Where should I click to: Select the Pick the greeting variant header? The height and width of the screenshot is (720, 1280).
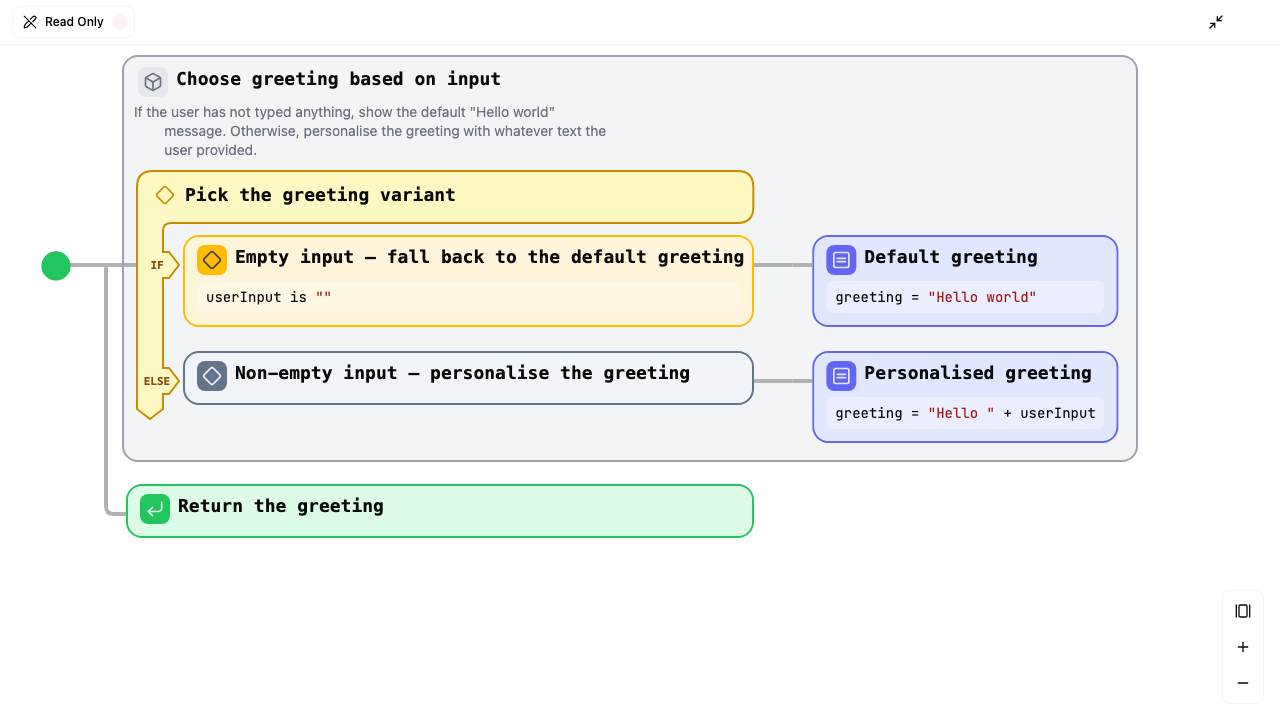point(445,196)
